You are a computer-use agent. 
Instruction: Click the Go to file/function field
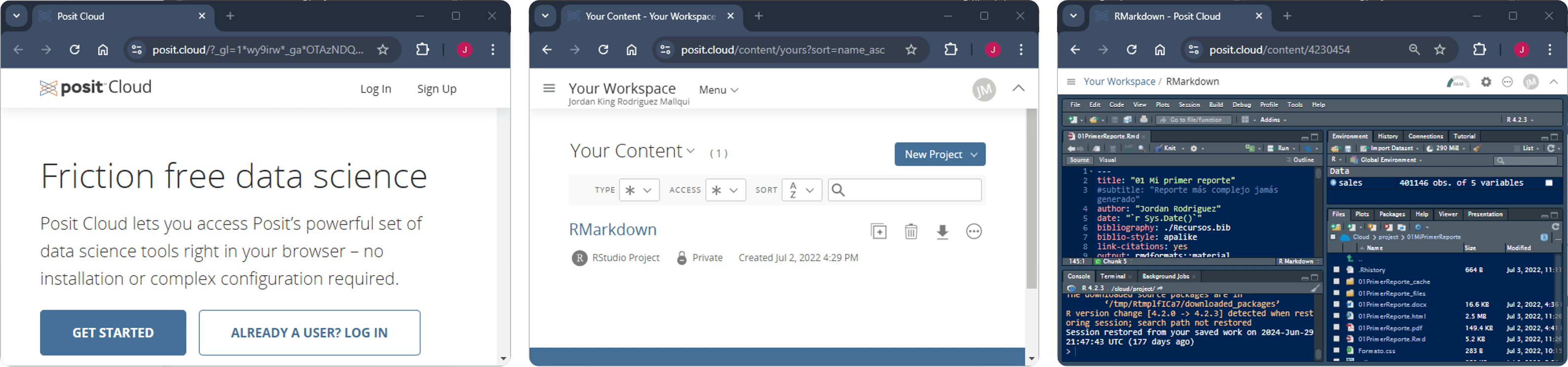pos(1194,120)
